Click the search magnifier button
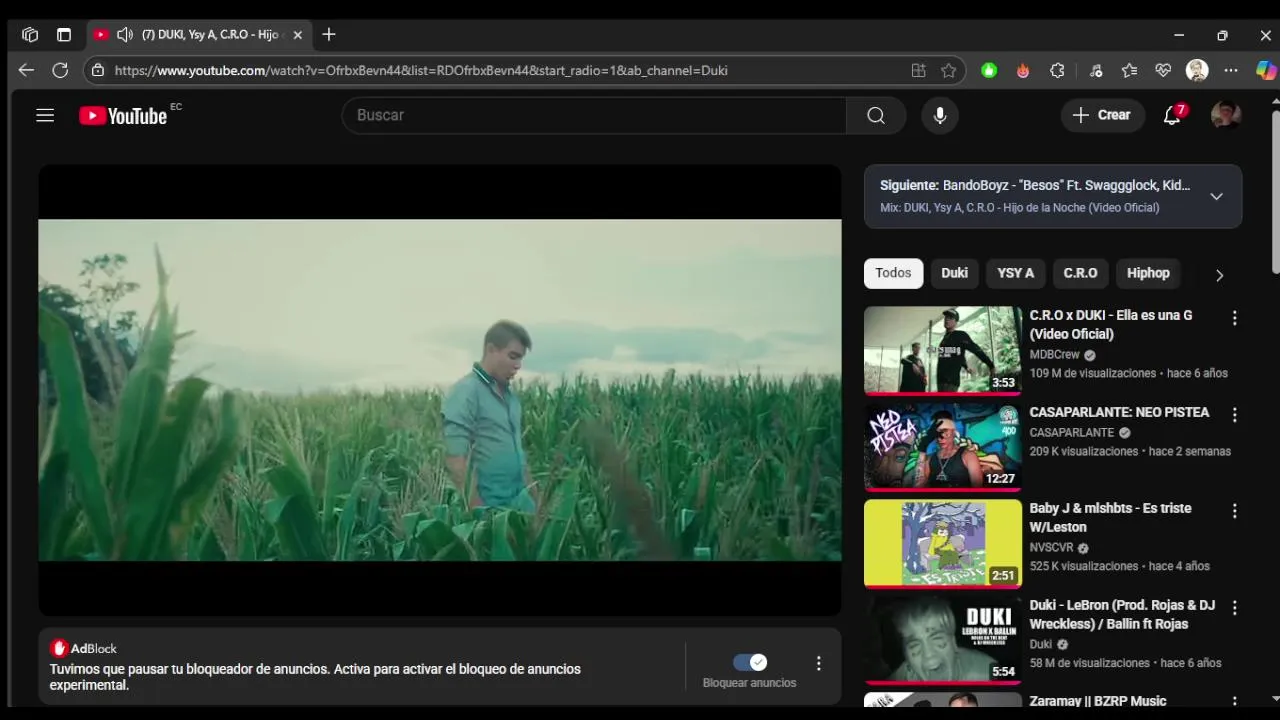Image resolution: width=1280 pixels, height=720 pixels. point(876,115)
